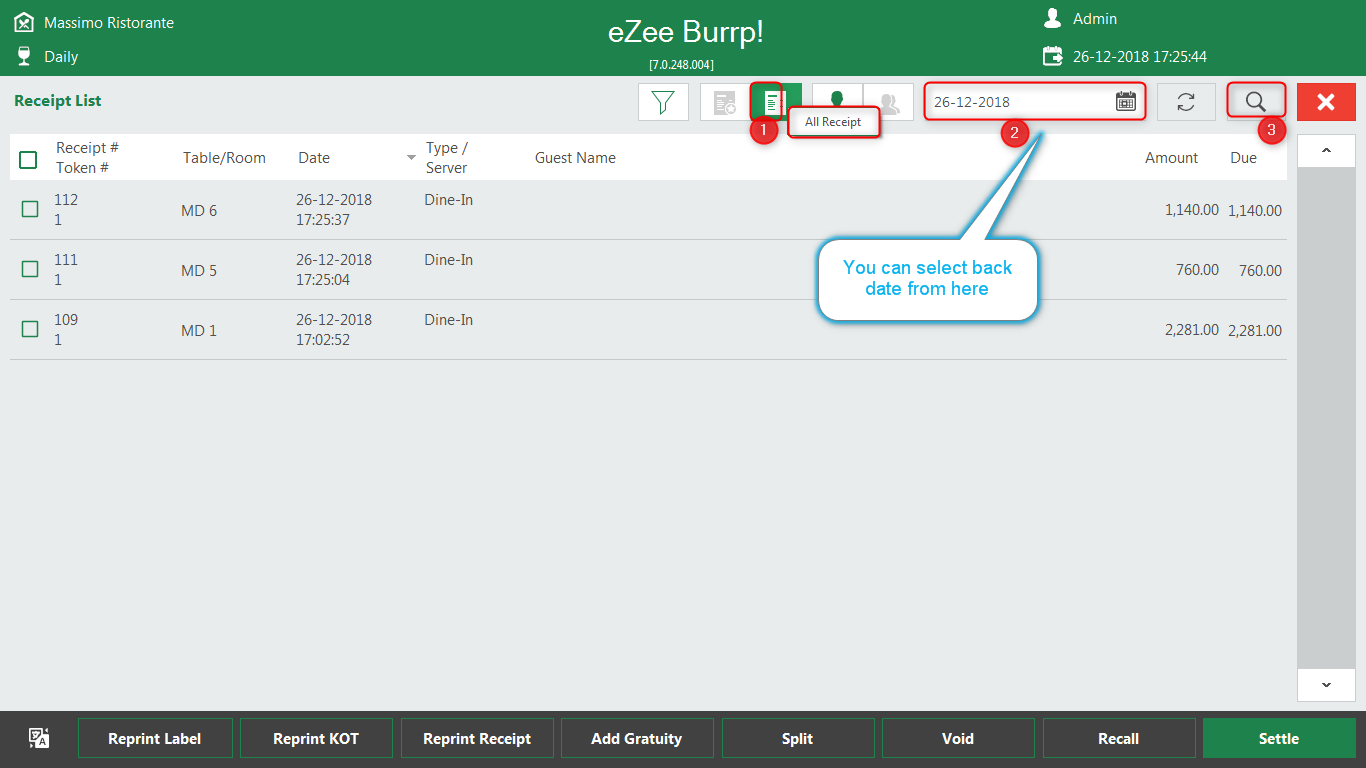Click the Guest Name column header
Viewport: 1366px width, 768px height.
pyautogui.click(x=575, y=158)
